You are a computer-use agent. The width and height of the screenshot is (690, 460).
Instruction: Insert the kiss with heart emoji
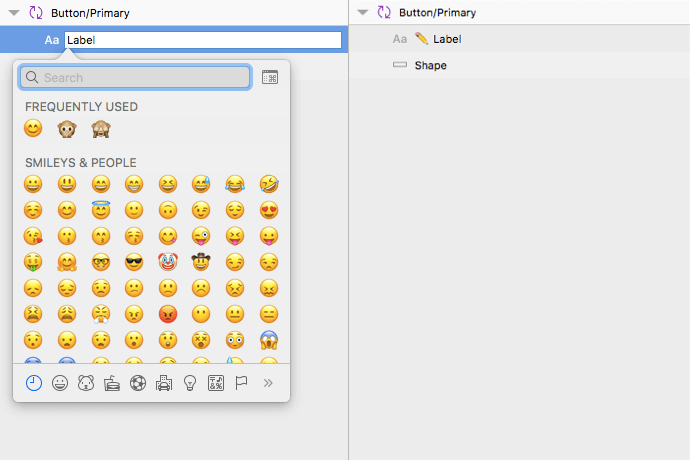(x=33, y=236)
